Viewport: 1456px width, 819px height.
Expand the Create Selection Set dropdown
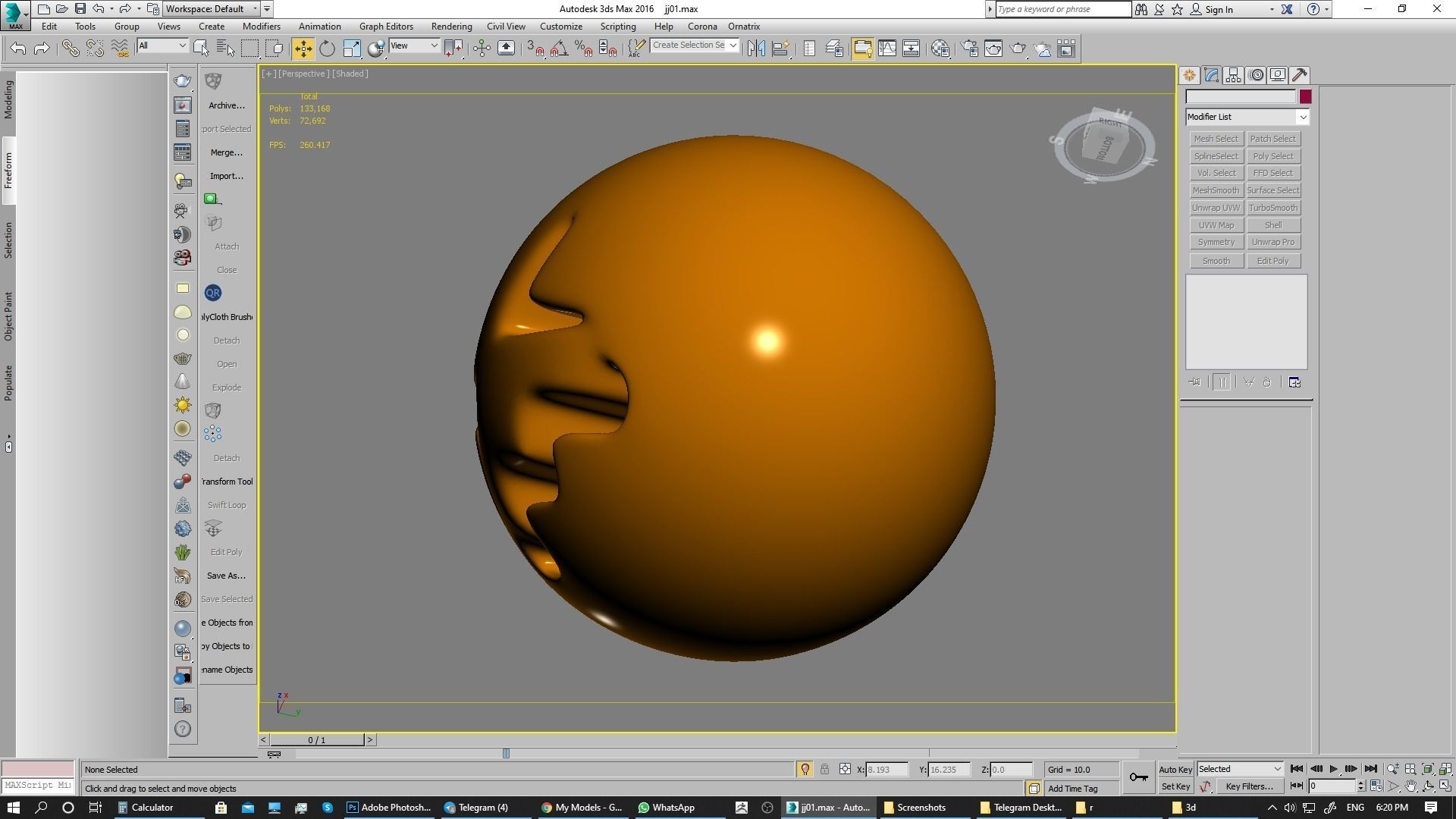(x=733, y=45)
